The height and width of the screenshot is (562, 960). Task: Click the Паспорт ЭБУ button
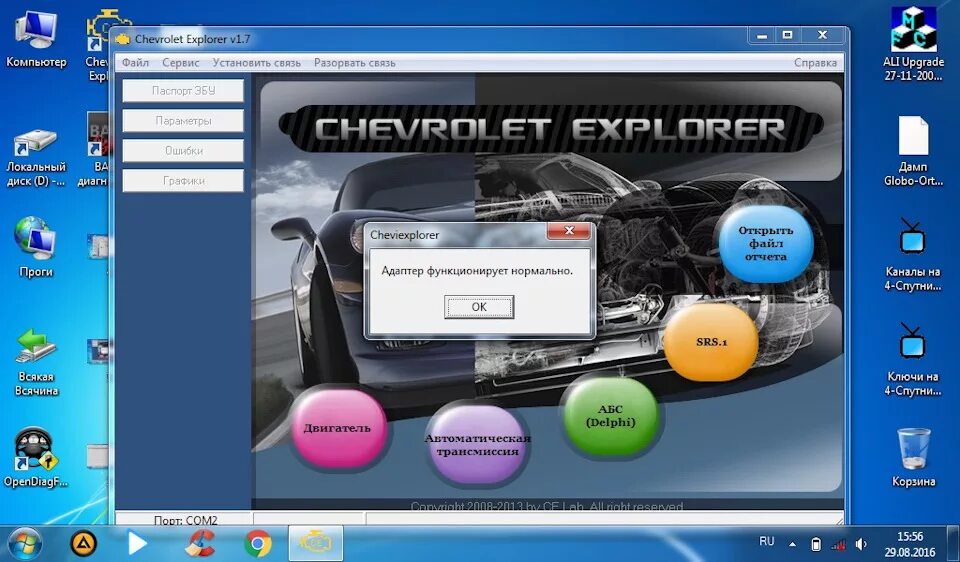coord(183,91)
